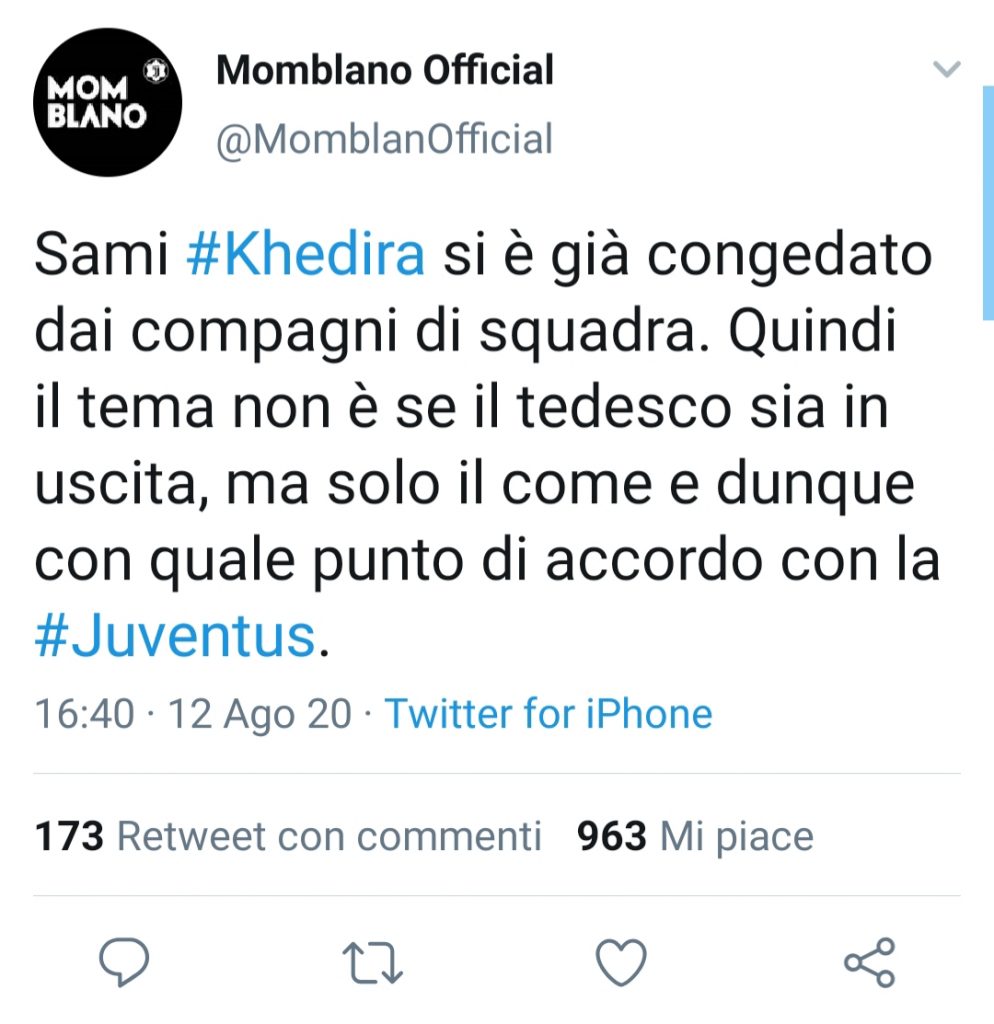Viewport: 994px width, 1024px height.
Task: Click the 12 Ago 20 date
Action: point(260,714)
